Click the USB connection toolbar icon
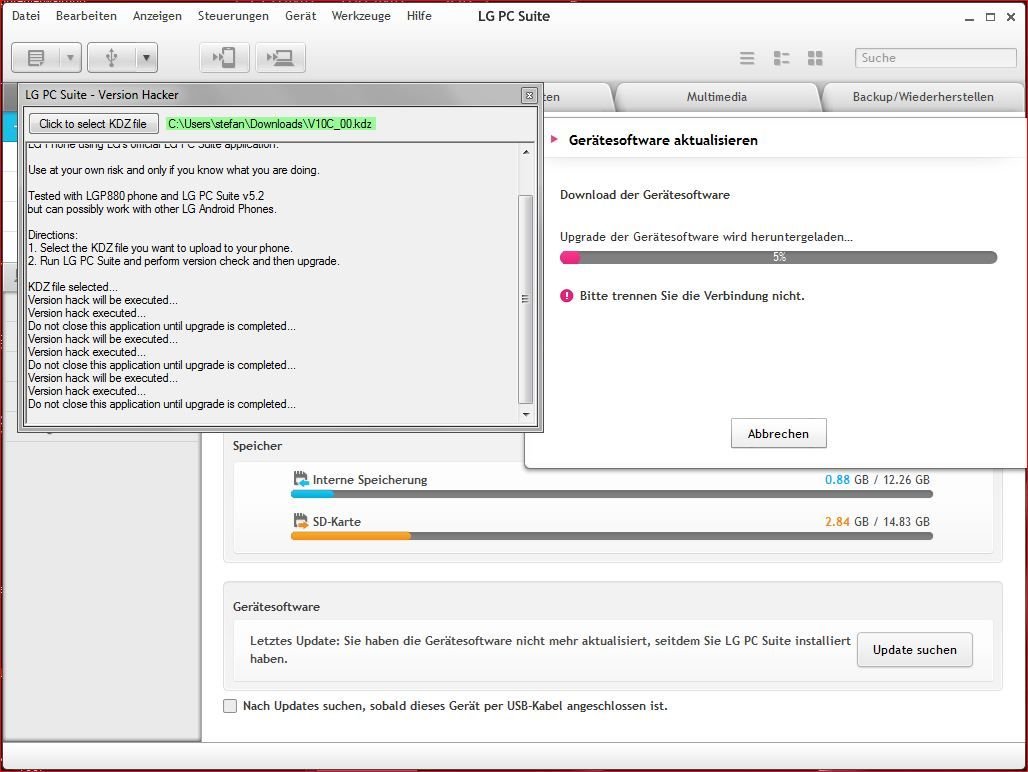Image resolution: width=1028 pixels, height=772 pixels. click(111, 58)
